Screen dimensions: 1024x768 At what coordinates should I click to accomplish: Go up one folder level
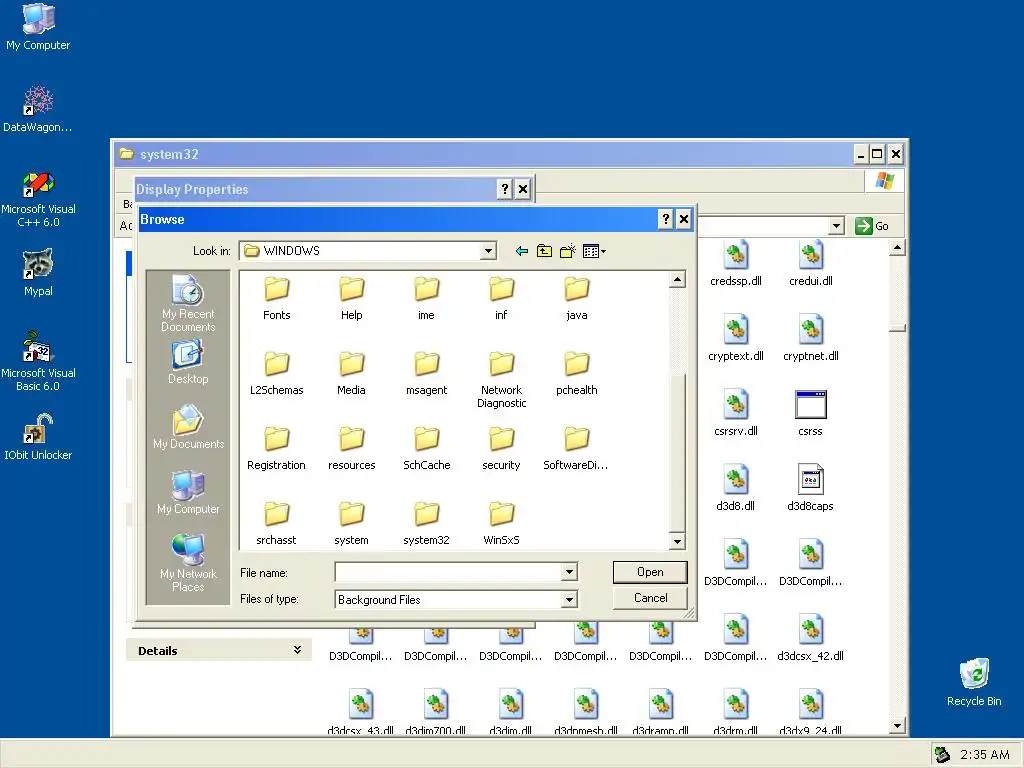544,251
